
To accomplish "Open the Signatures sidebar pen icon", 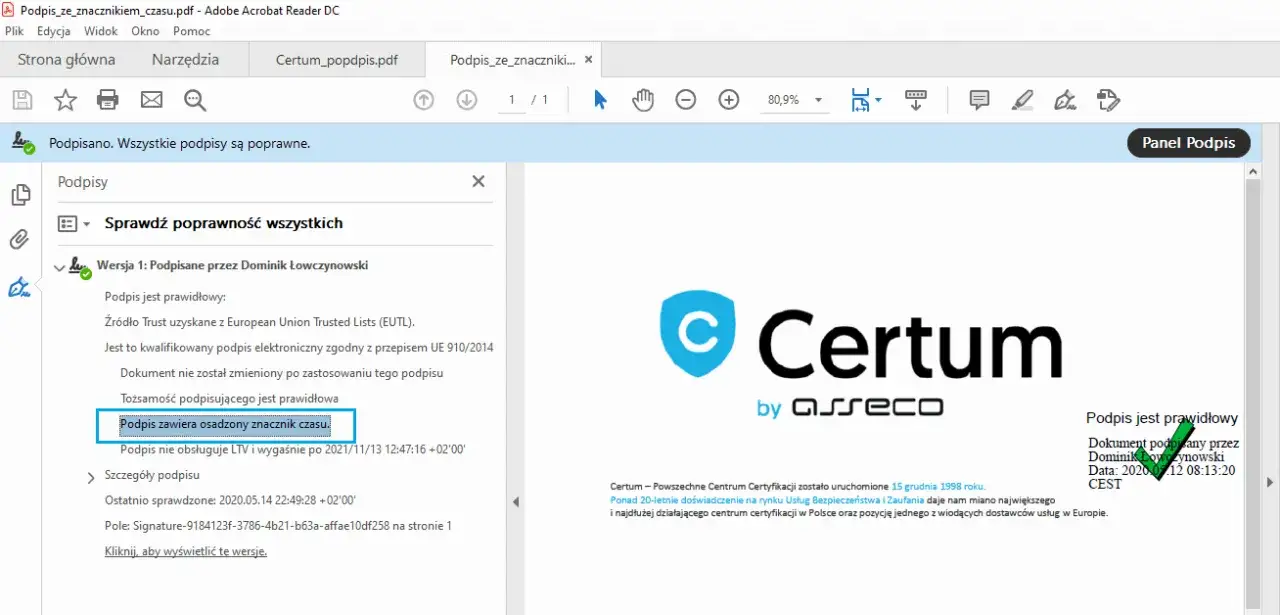I will 19,288.
